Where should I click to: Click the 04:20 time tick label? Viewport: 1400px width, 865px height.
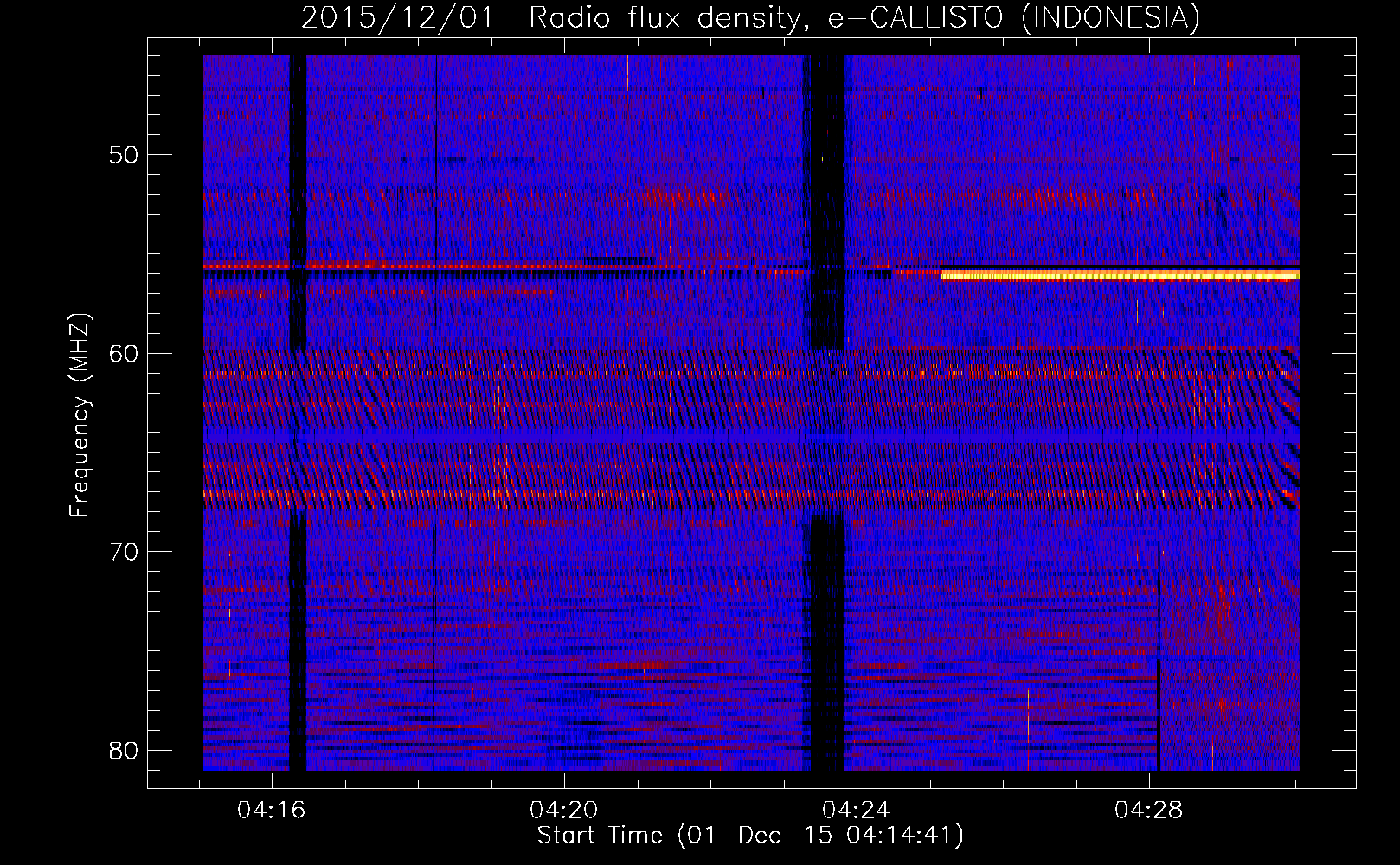(x=564, y=810)
